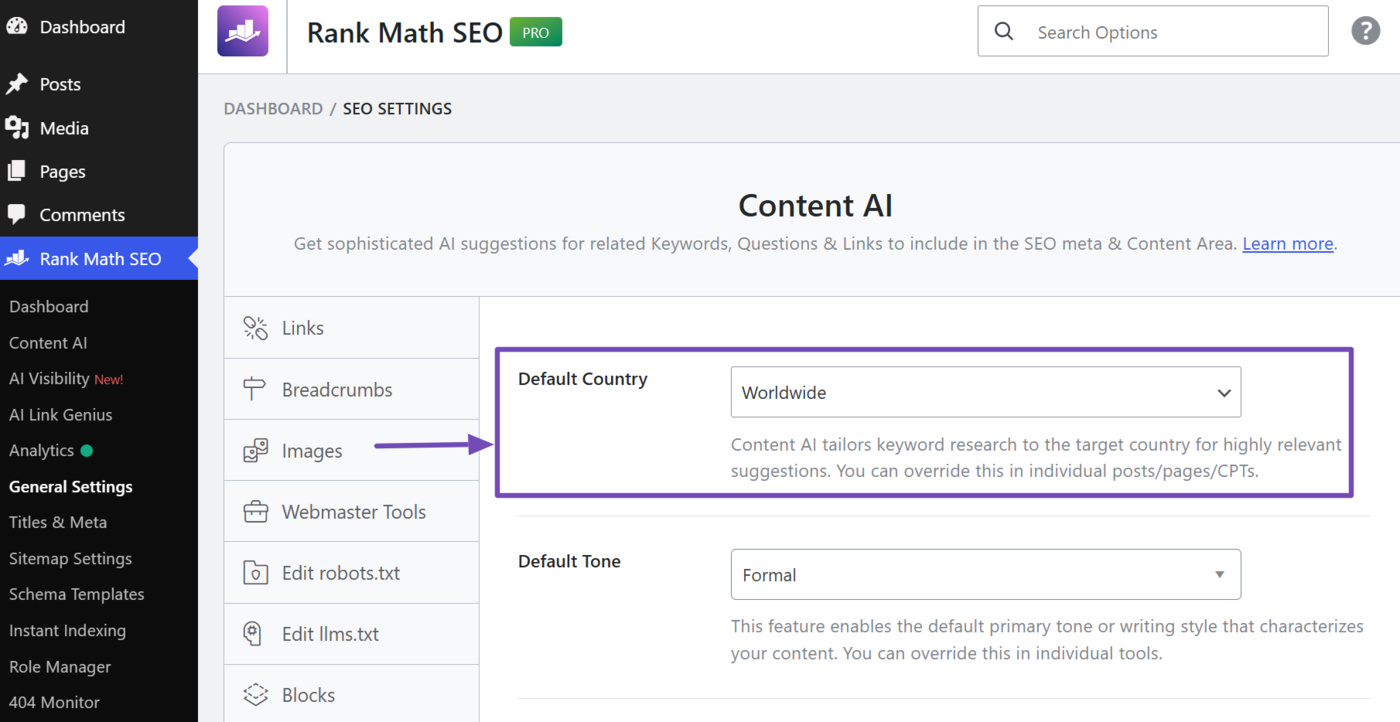
Task: Open Rank Math Dashboard submenu item
Action: point(49,306)
